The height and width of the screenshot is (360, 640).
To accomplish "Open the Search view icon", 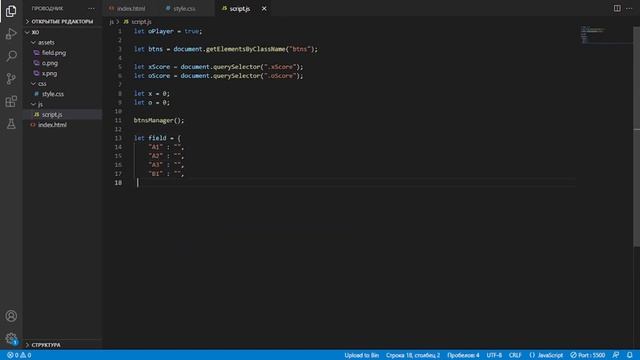I will (x=11, y=56).
